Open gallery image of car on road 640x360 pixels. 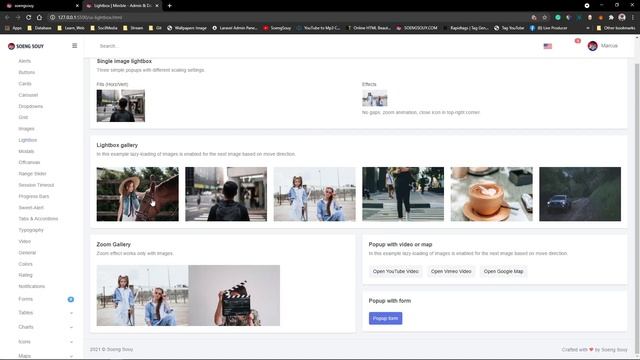(580, 194)
